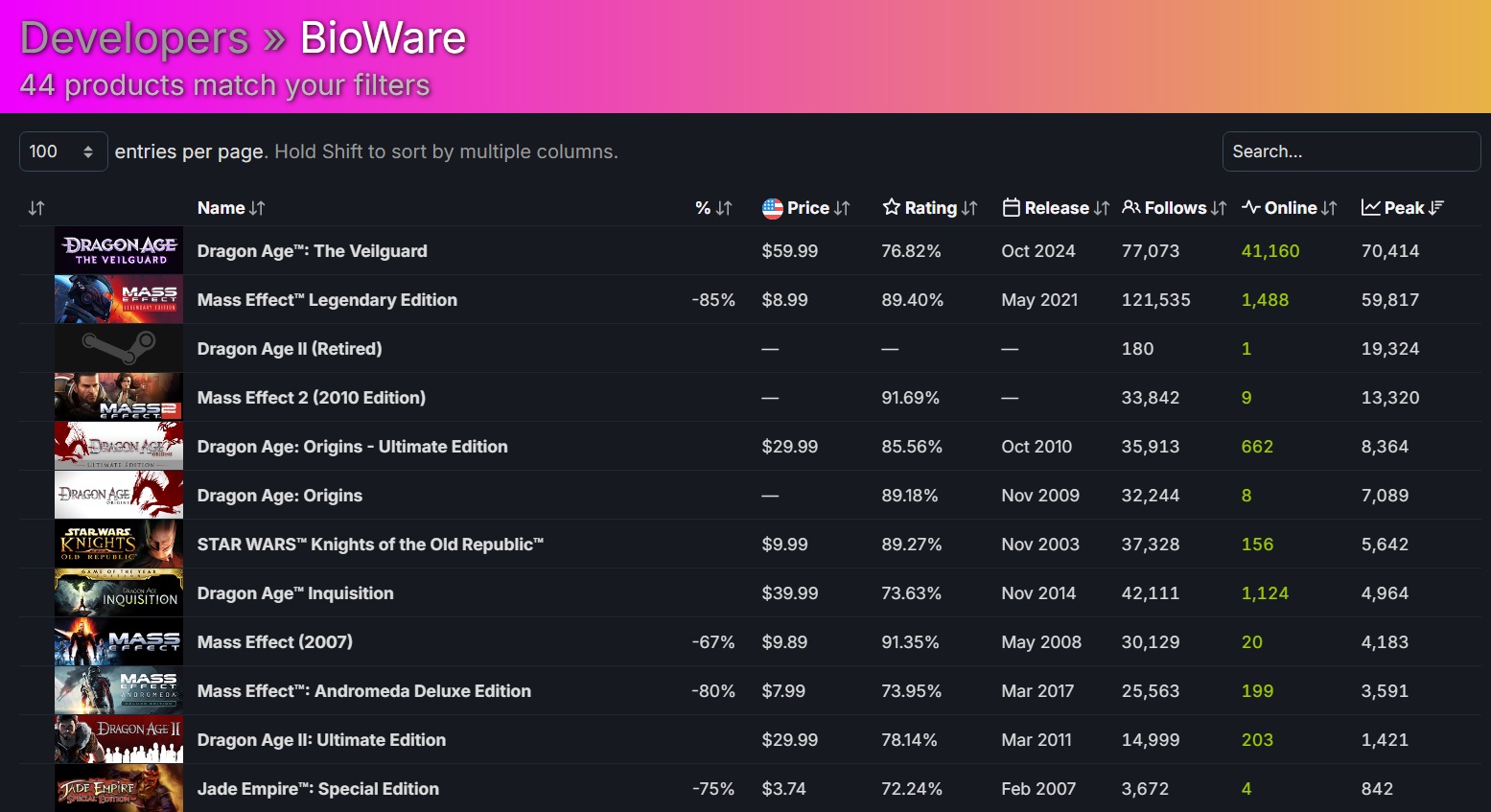
Task: Click the sort arrows on the % column
Action: (x=722, y=207)
